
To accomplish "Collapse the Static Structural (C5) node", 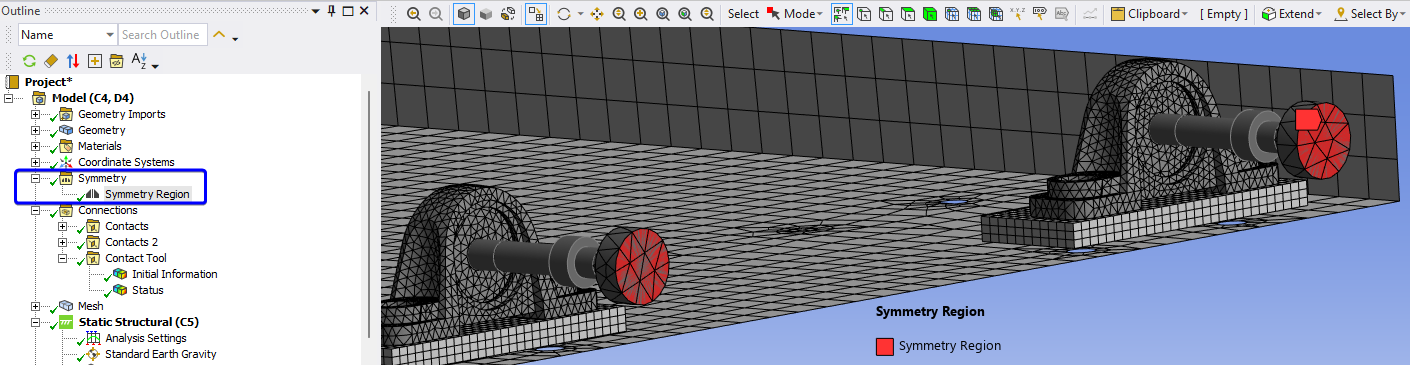I will tap(36, 322).
